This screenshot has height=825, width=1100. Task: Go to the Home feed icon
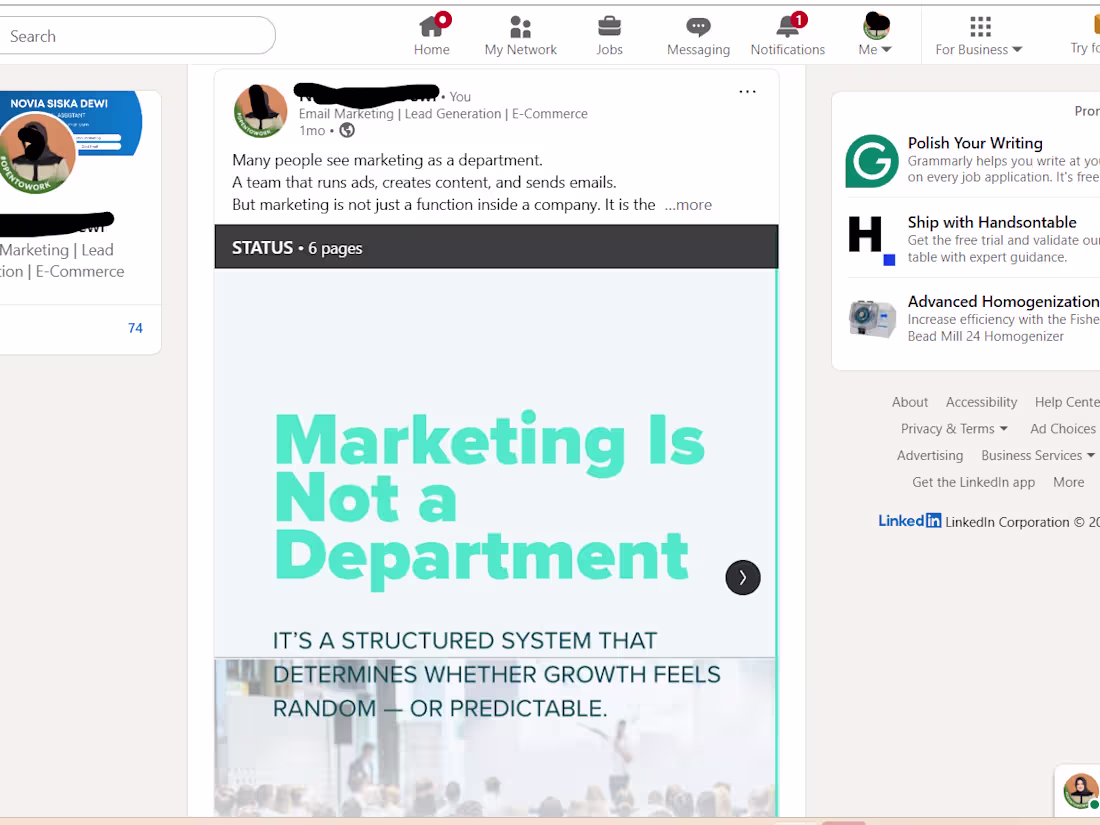(431, 27)
